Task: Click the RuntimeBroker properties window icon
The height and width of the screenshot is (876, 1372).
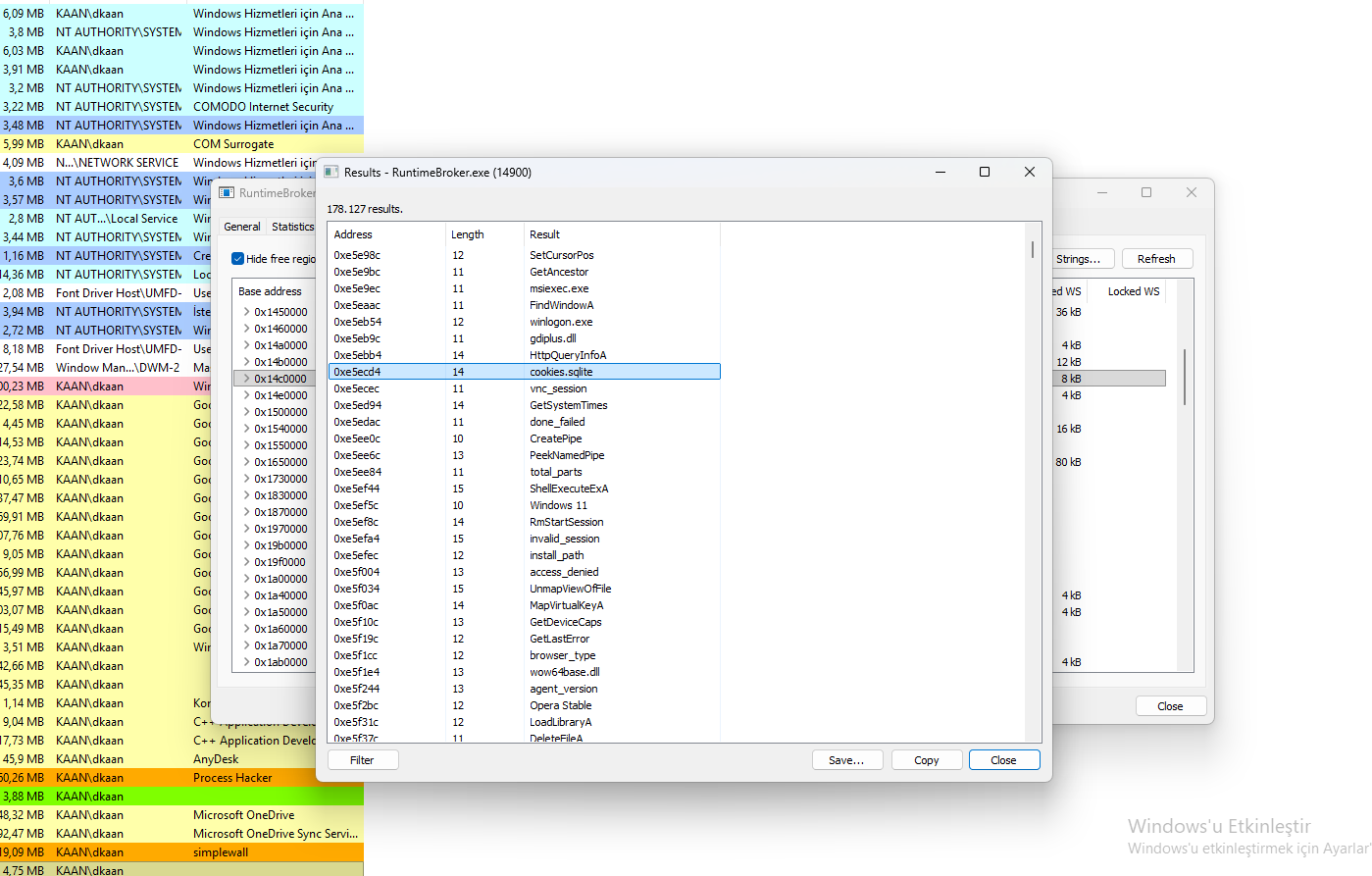Action: (x=227, y=192)
